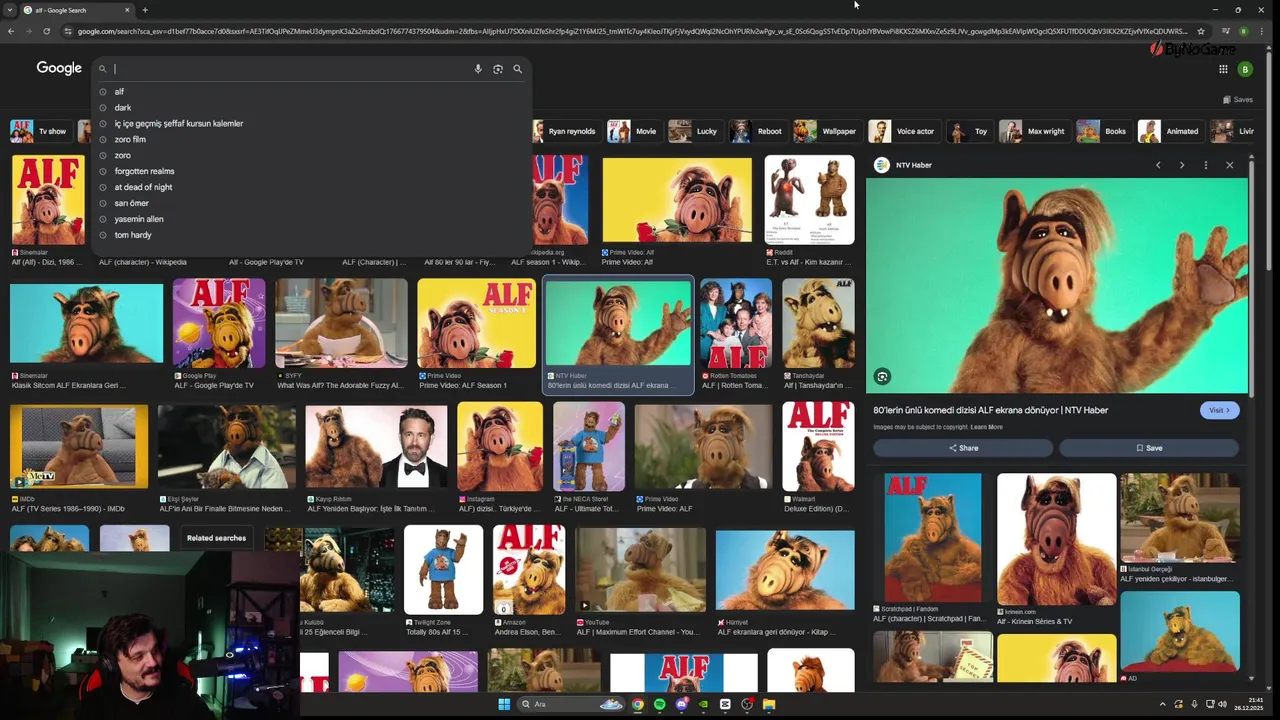Viewport: 1280px width, 720px height.
Task: Filter images by 'Wallpaper' chip
Action: click(826, 131)
